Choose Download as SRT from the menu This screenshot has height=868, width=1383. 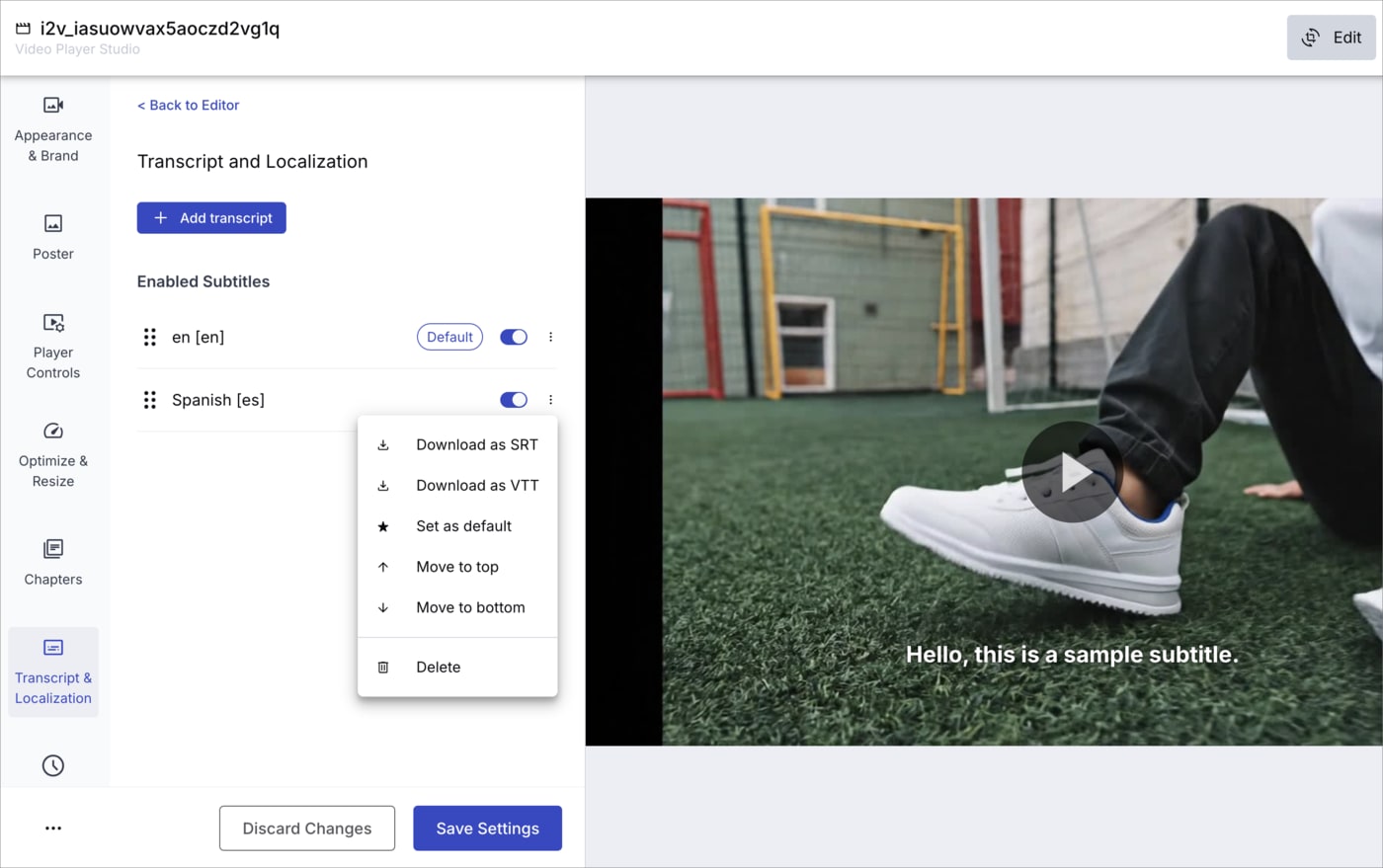(476, 444)
